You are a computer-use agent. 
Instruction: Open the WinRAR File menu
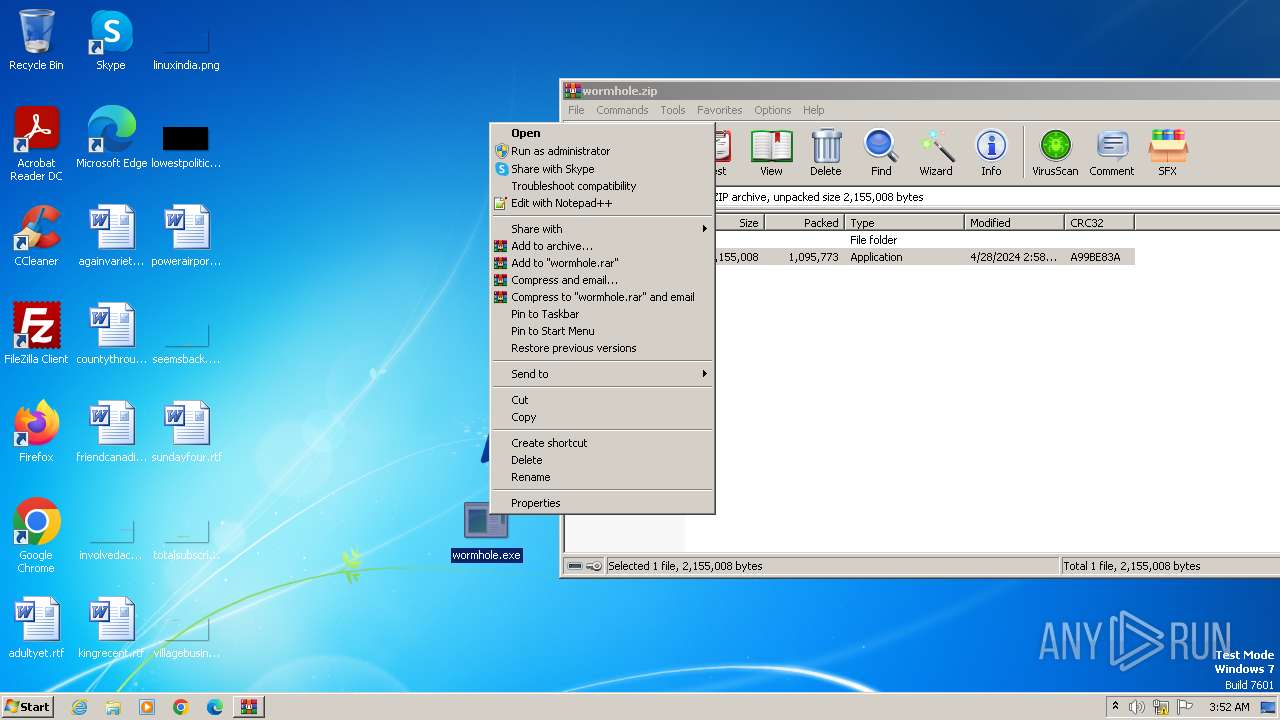point(576,110)
